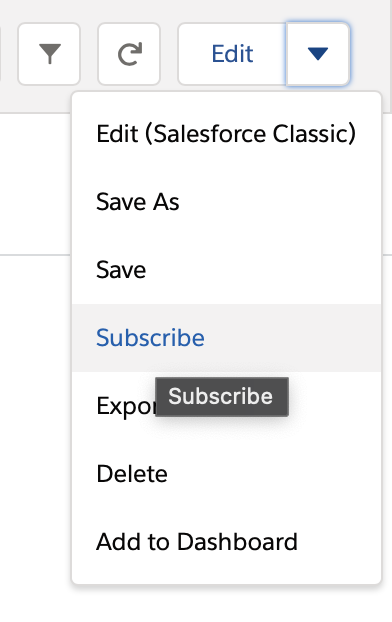Collapse the dropdown arrow beside Edit

pyautogui.click(x=318, y=54)
